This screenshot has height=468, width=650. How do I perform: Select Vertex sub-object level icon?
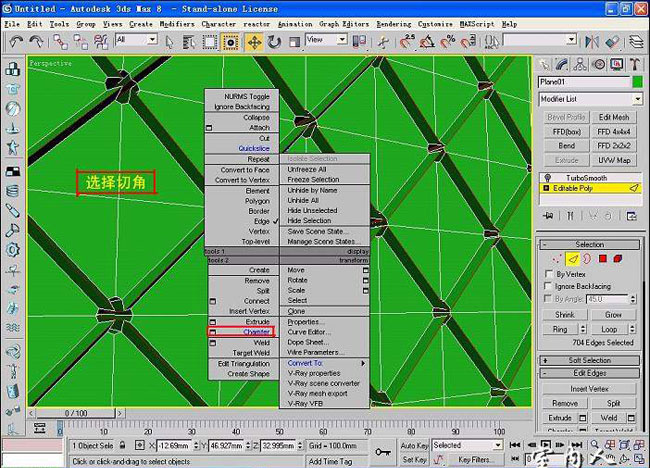(x=557, y=259)
